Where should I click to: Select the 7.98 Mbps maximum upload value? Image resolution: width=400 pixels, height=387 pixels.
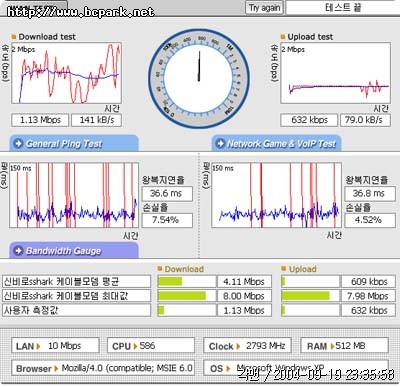[369, 296]
